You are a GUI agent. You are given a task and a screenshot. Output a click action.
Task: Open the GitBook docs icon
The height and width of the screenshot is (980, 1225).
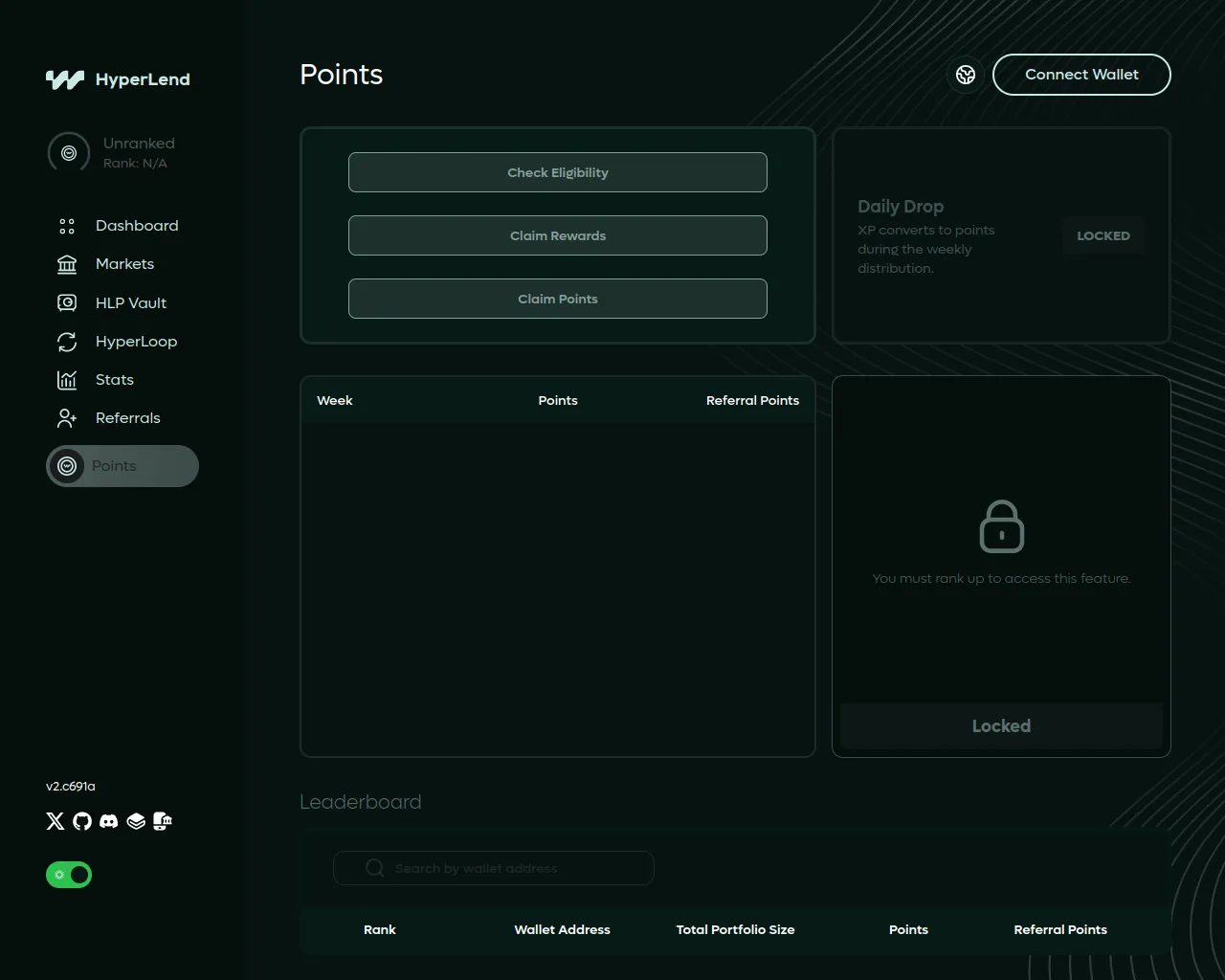pos(136,821)
